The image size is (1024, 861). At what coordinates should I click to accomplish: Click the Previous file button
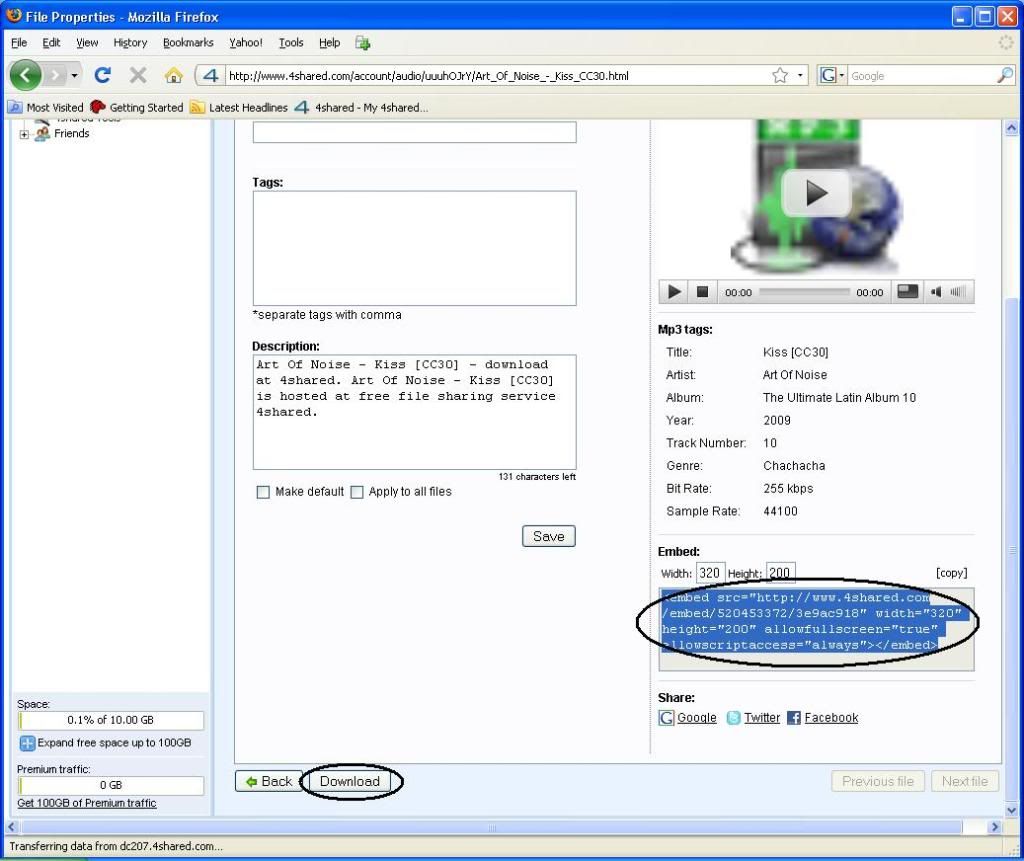(878, 781)
